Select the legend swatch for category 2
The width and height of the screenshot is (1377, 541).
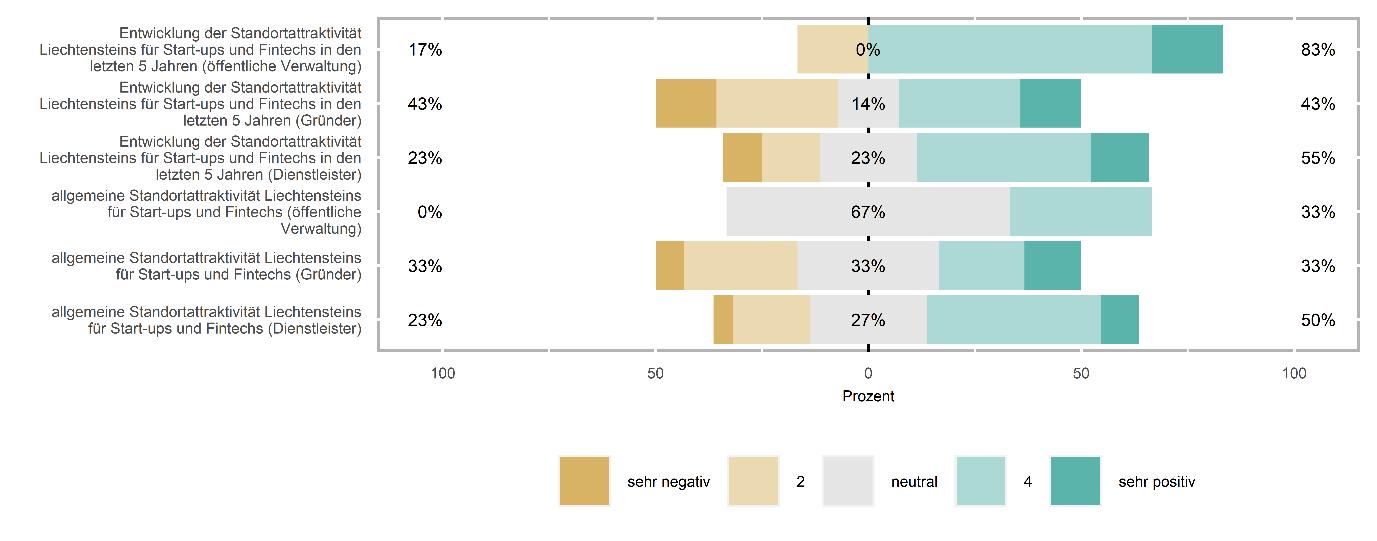tap(753, 481)
